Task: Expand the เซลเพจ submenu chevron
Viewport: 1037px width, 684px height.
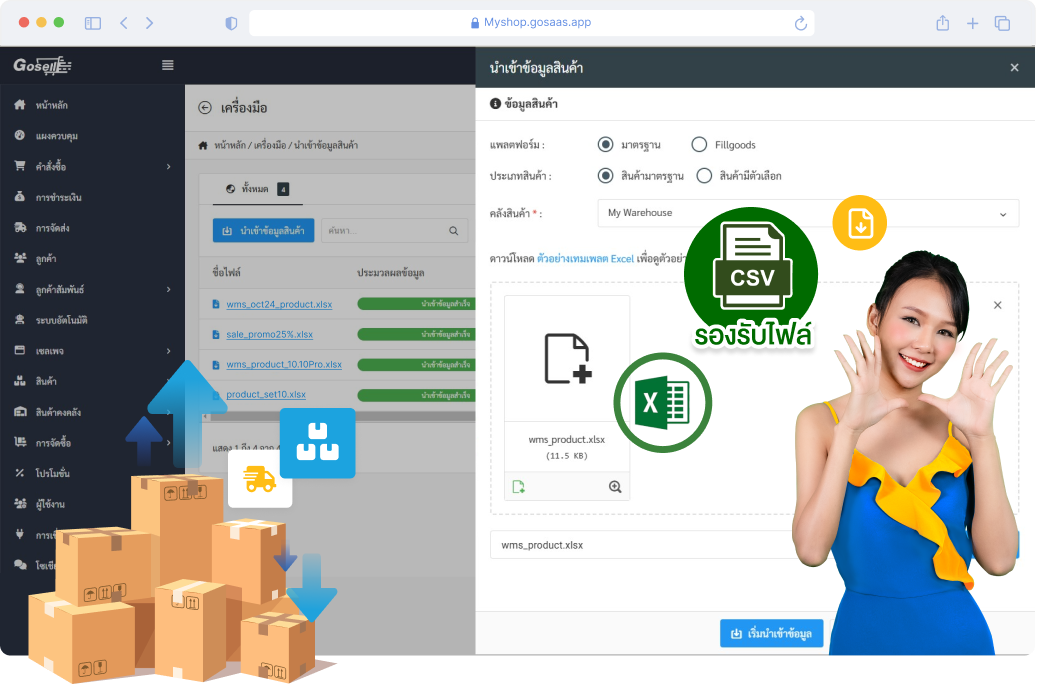Action: coord(169,351)
